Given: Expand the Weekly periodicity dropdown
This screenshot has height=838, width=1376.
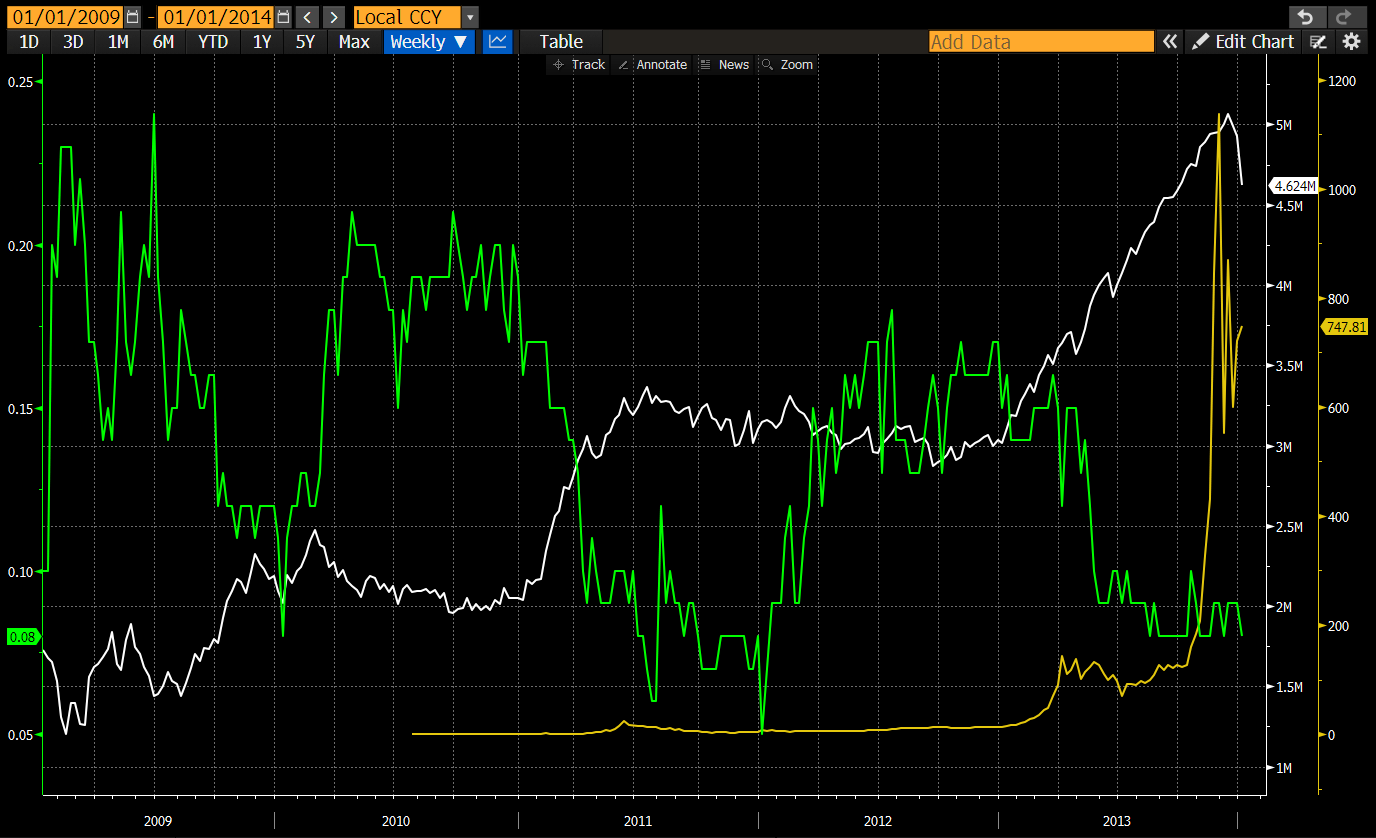Looking at the screenshot, I should point(429,41).
